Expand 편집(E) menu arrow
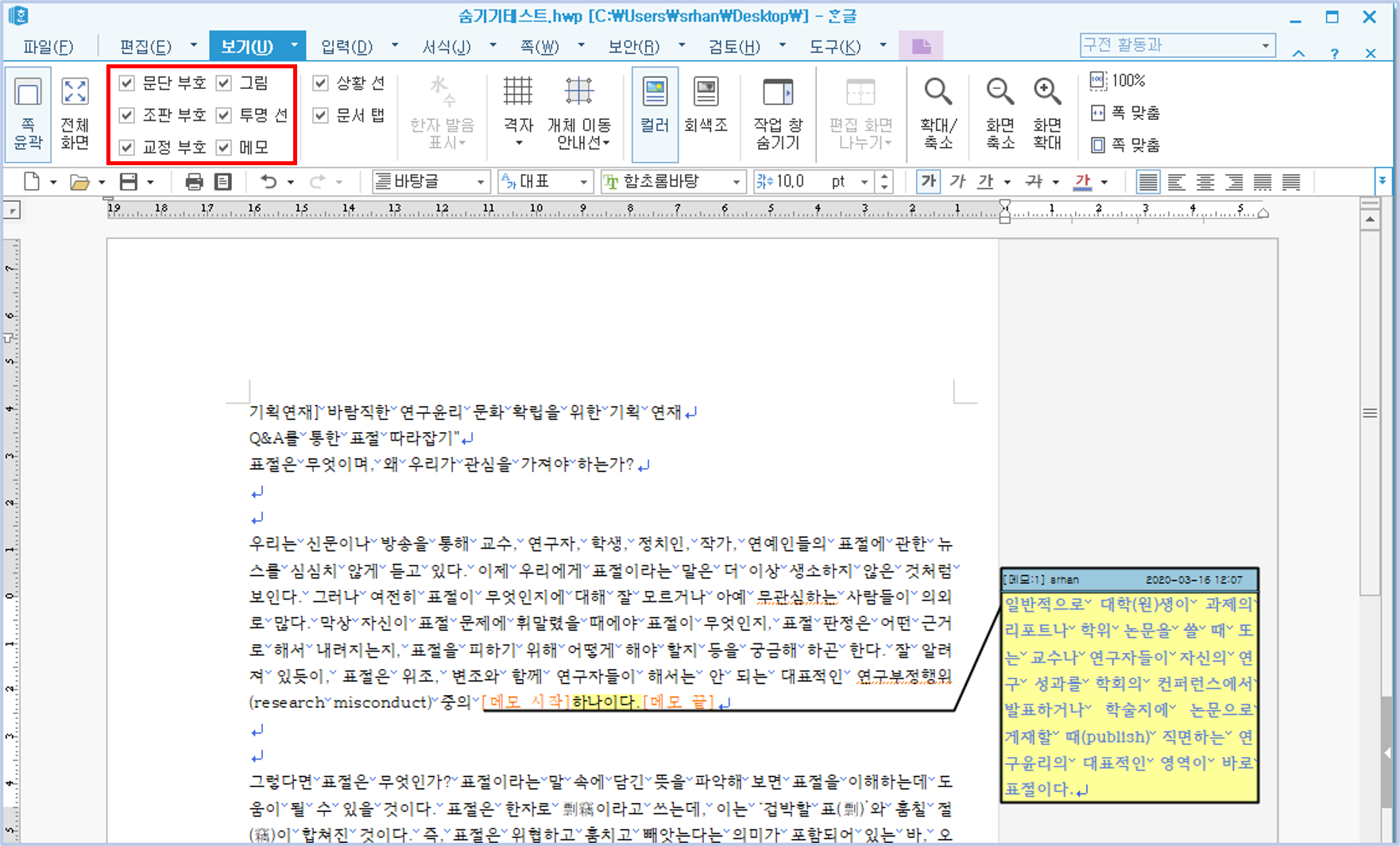 [194, 45]
